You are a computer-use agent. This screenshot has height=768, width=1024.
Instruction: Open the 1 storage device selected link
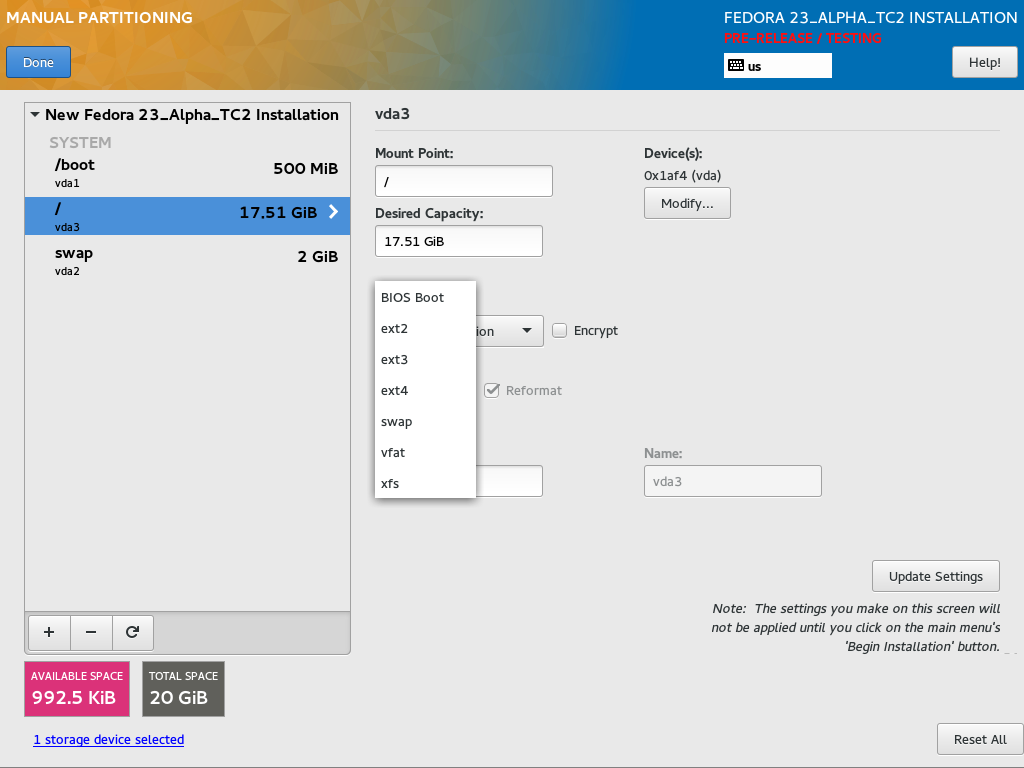point(109,739)
